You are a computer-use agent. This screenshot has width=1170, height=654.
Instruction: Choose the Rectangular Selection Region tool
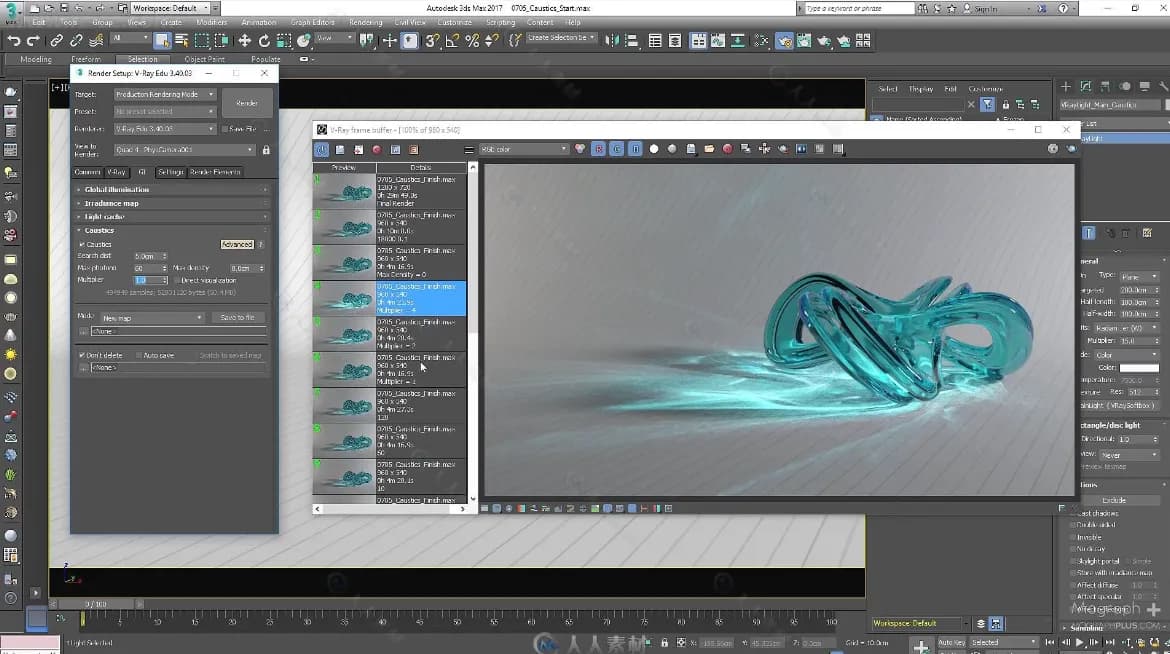coord(201,41)
